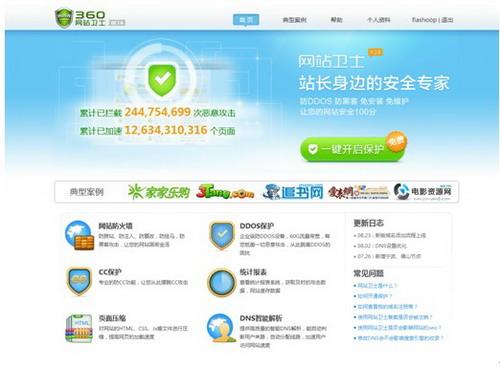Open FAQ link 网站卫士是什么？

tap(375, 286)
